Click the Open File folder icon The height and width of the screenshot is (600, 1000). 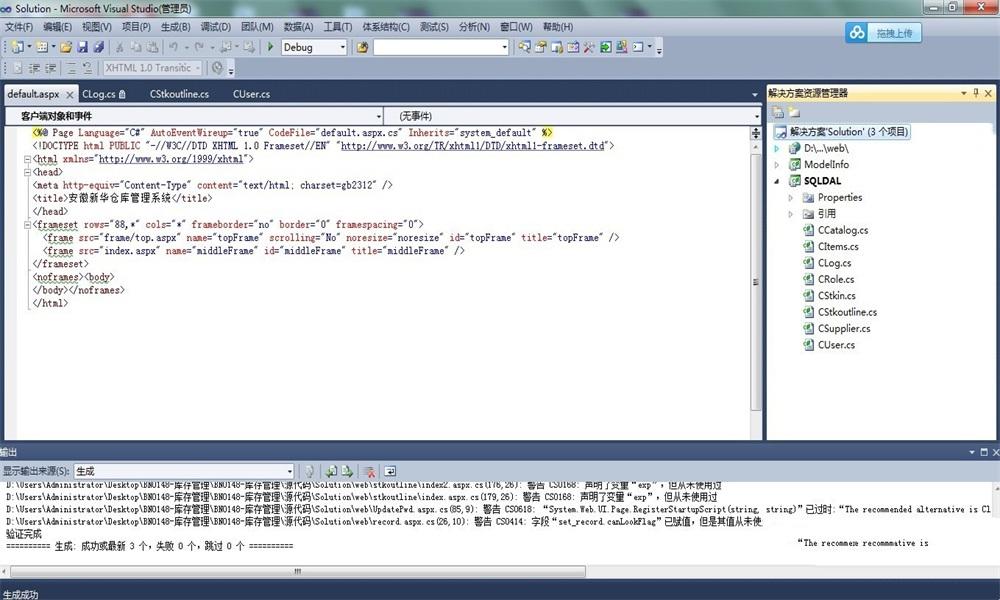66,47
